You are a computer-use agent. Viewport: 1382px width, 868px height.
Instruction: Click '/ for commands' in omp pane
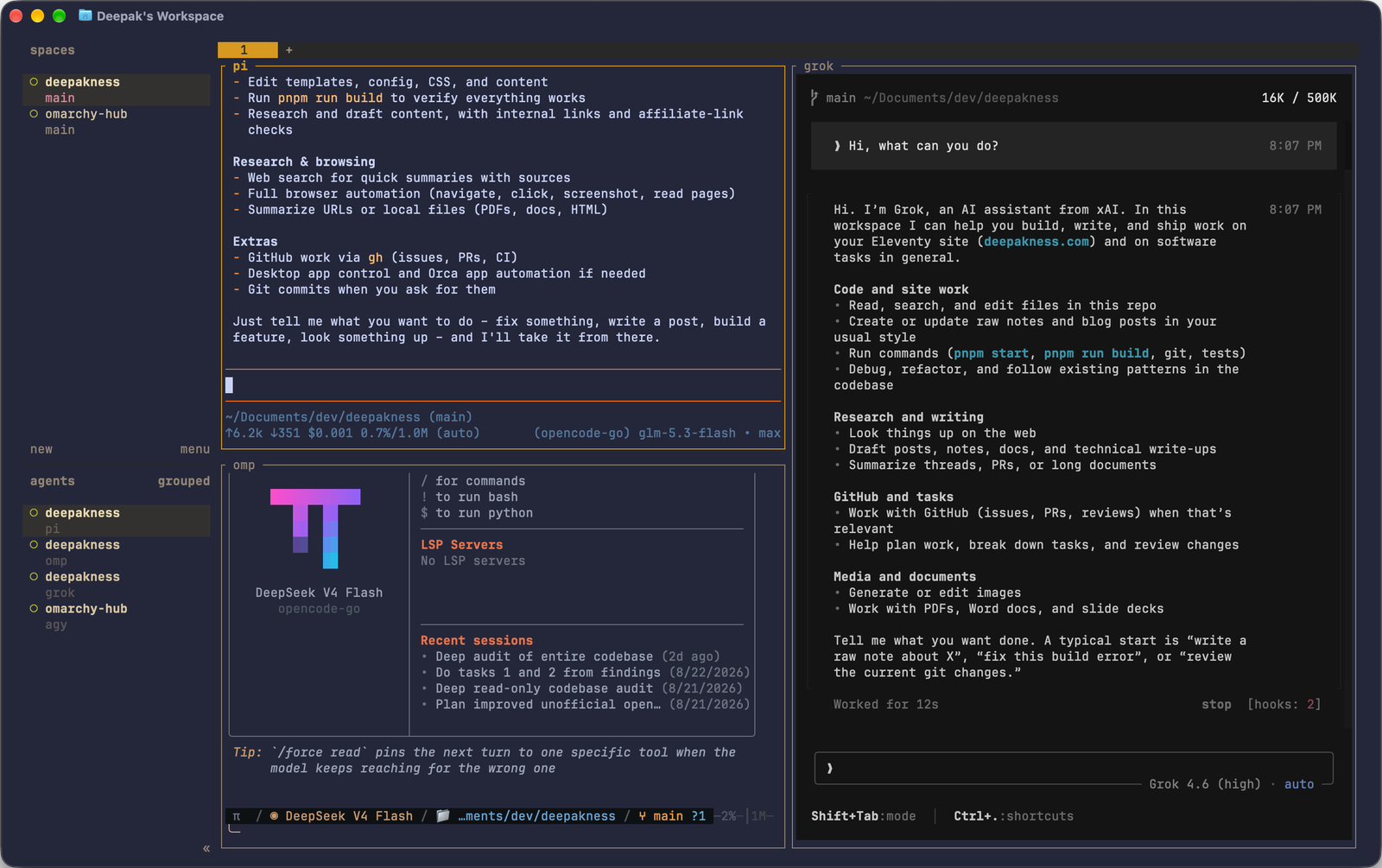point(473,481)
